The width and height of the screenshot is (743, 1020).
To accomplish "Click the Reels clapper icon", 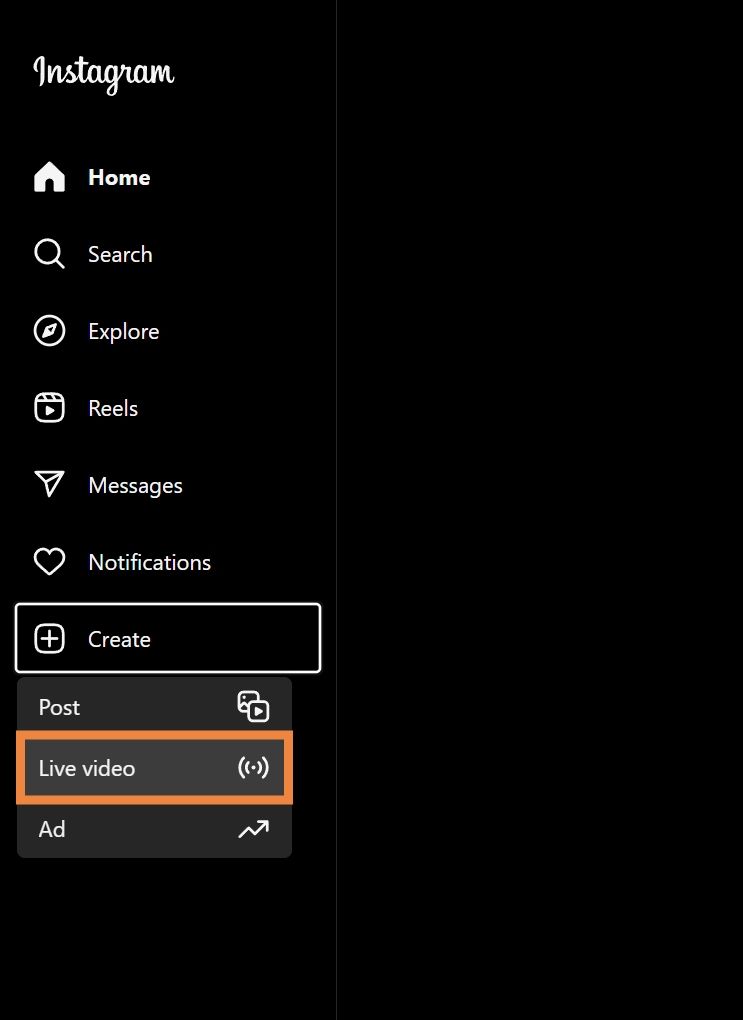I will 49,408.
